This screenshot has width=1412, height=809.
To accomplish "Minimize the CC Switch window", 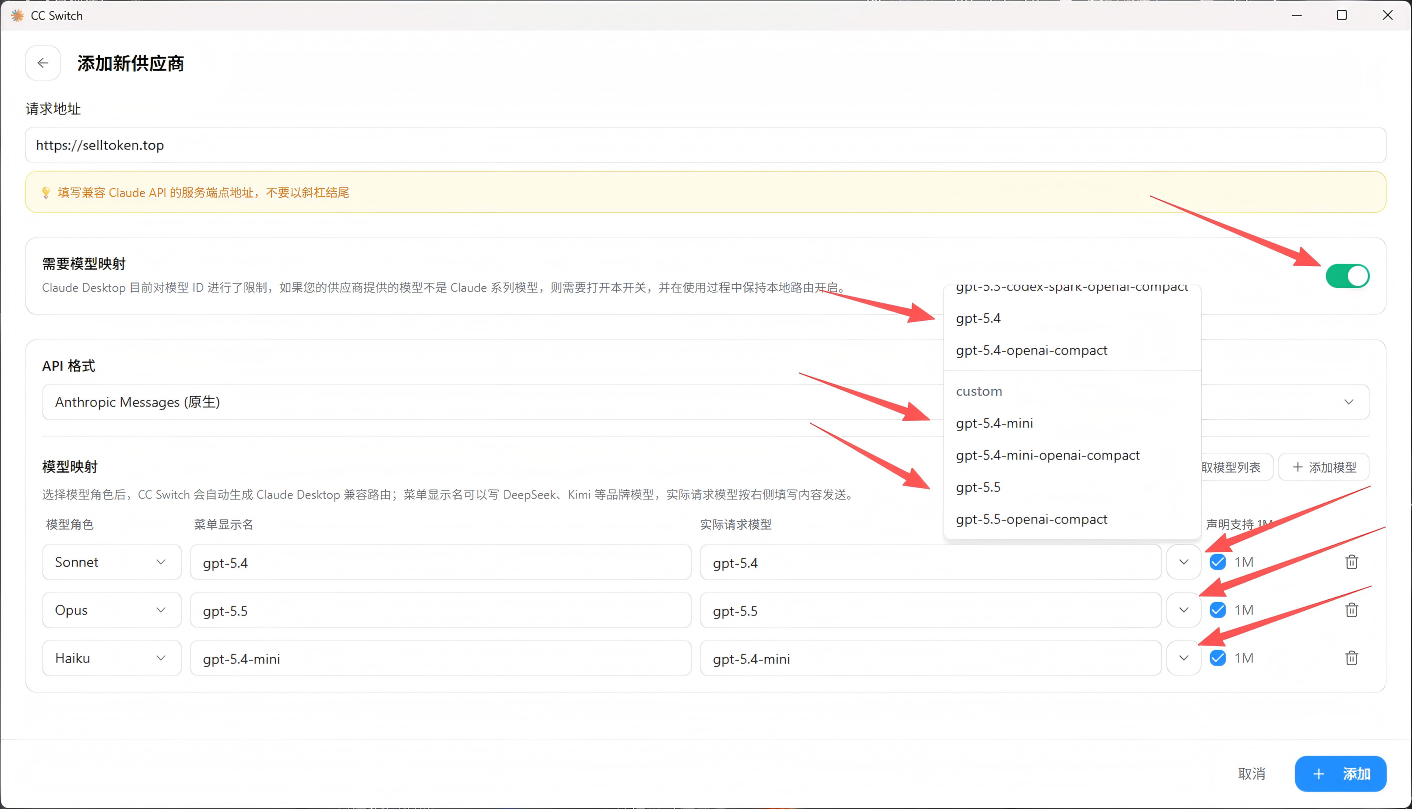I will click(x=1296, y=15).
